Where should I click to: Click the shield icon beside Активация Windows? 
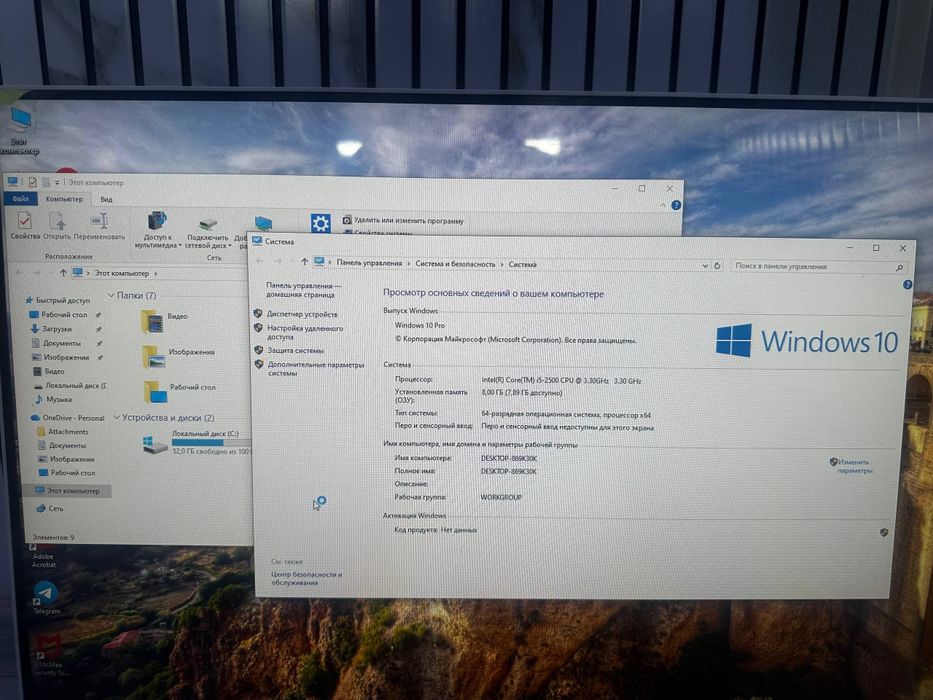[x=884, y=533]
